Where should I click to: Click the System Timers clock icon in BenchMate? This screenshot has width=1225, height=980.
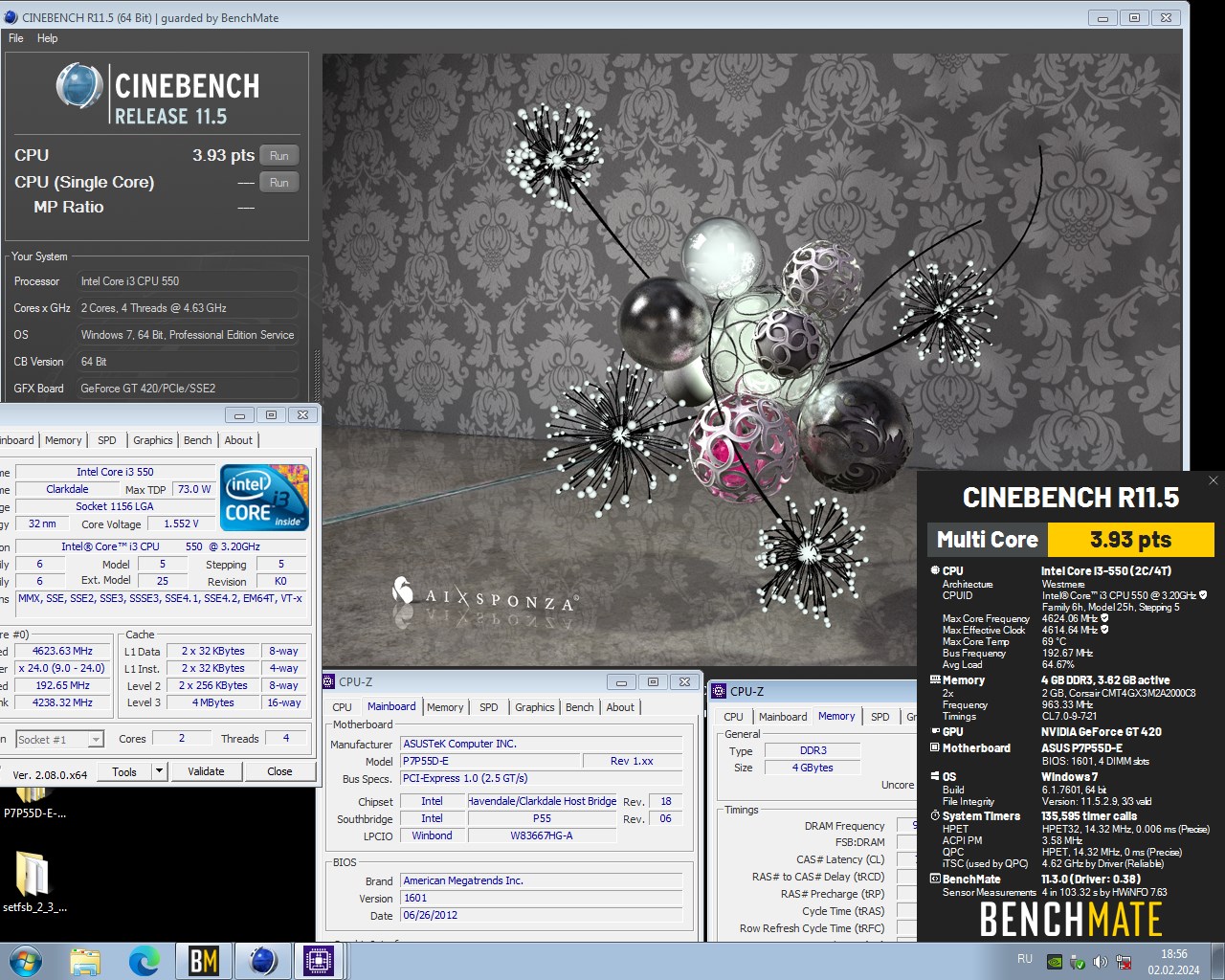935,815
